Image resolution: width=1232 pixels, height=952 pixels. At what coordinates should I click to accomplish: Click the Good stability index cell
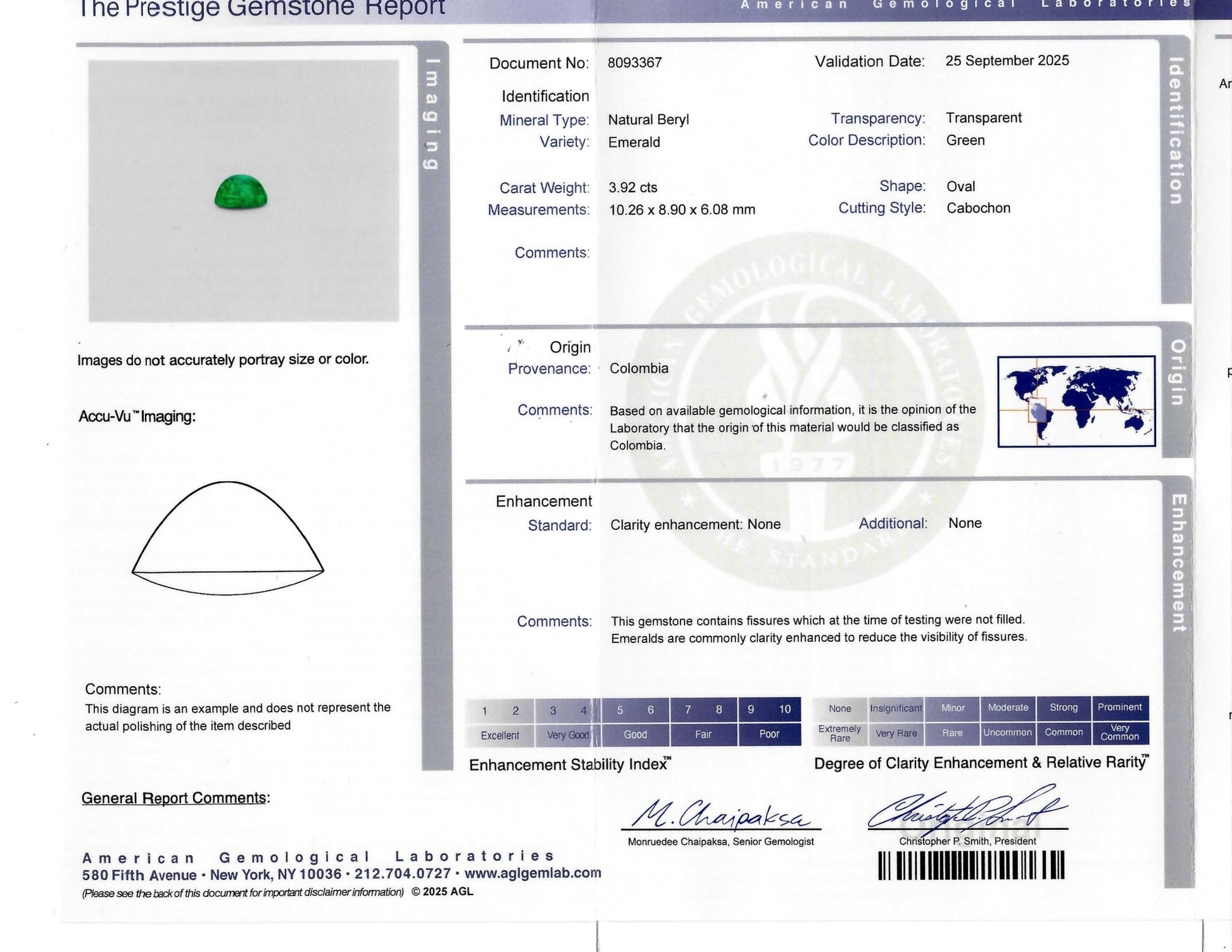635,734
